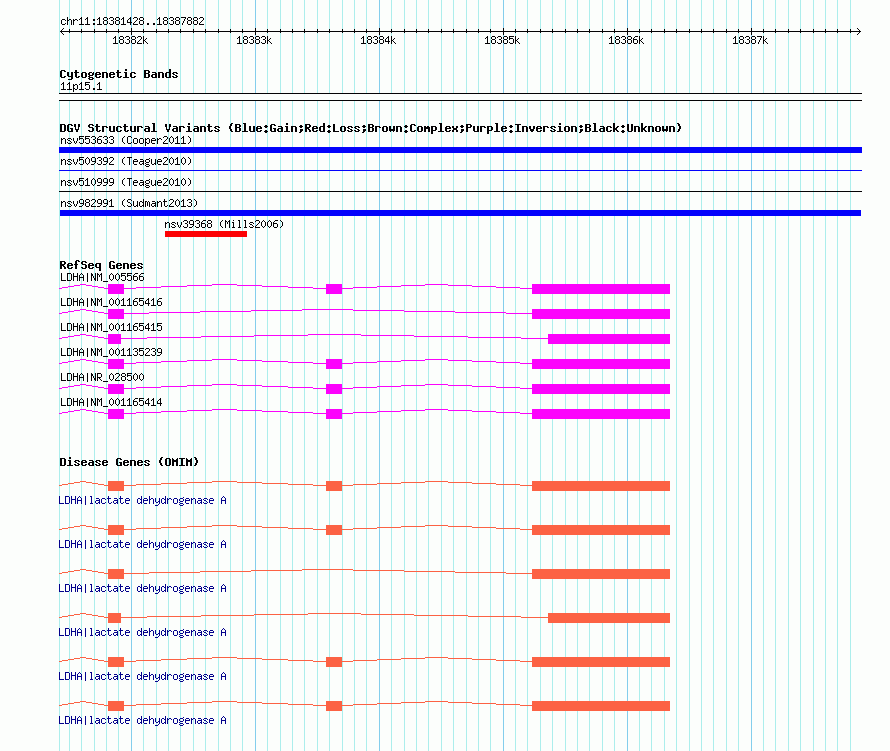Click the LDHA|NR_028500 transcript label
The height and width of the screenshot is (751, 890).
pos(102,377)
